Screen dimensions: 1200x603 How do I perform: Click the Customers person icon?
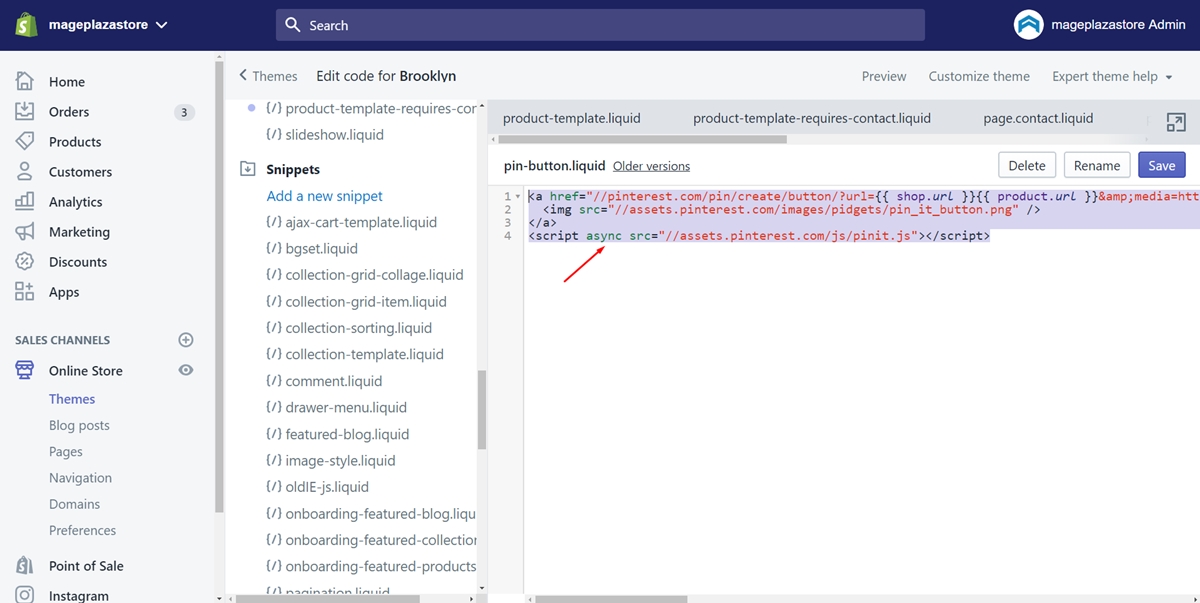(25, 172)
